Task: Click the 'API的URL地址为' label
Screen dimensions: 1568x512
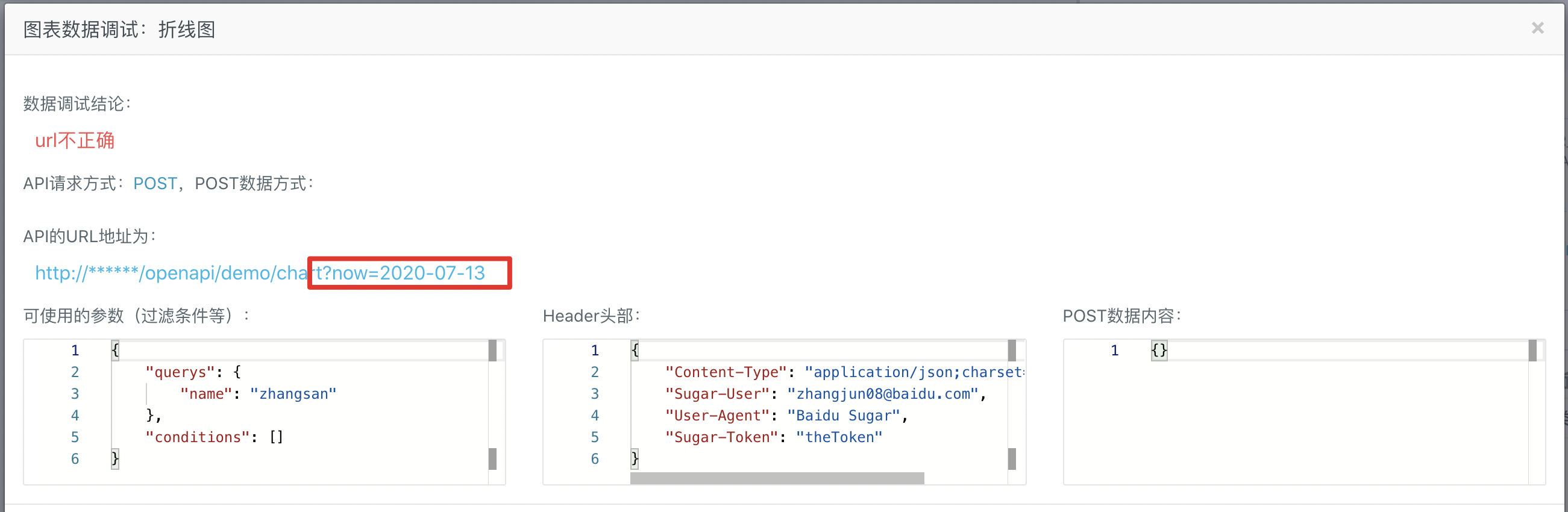Action: pyautogui.click(x=89, y=236)
